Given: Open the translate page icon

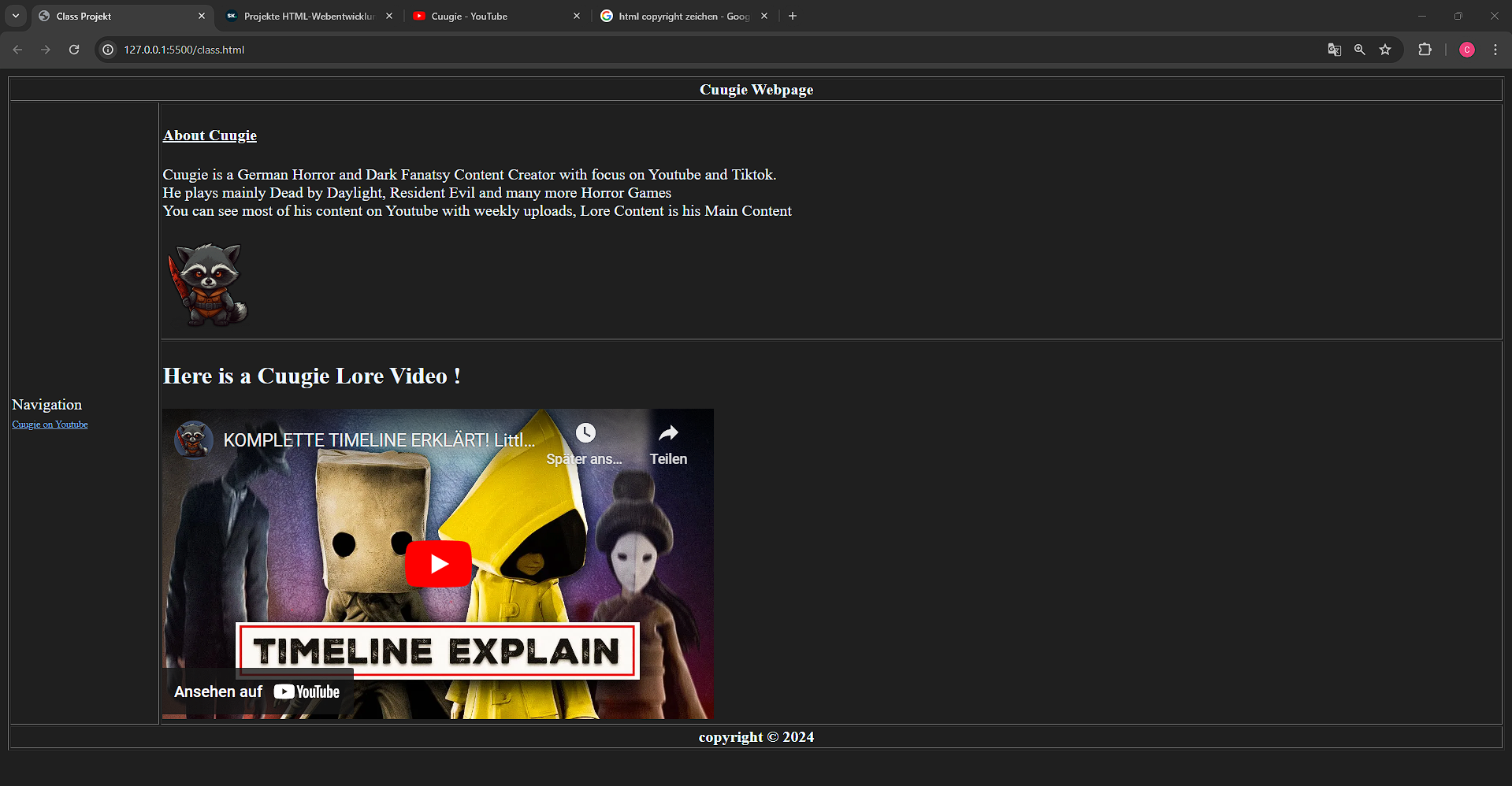Looking at the screenshot, I should pyautogui.click(x=1334, y=50).
